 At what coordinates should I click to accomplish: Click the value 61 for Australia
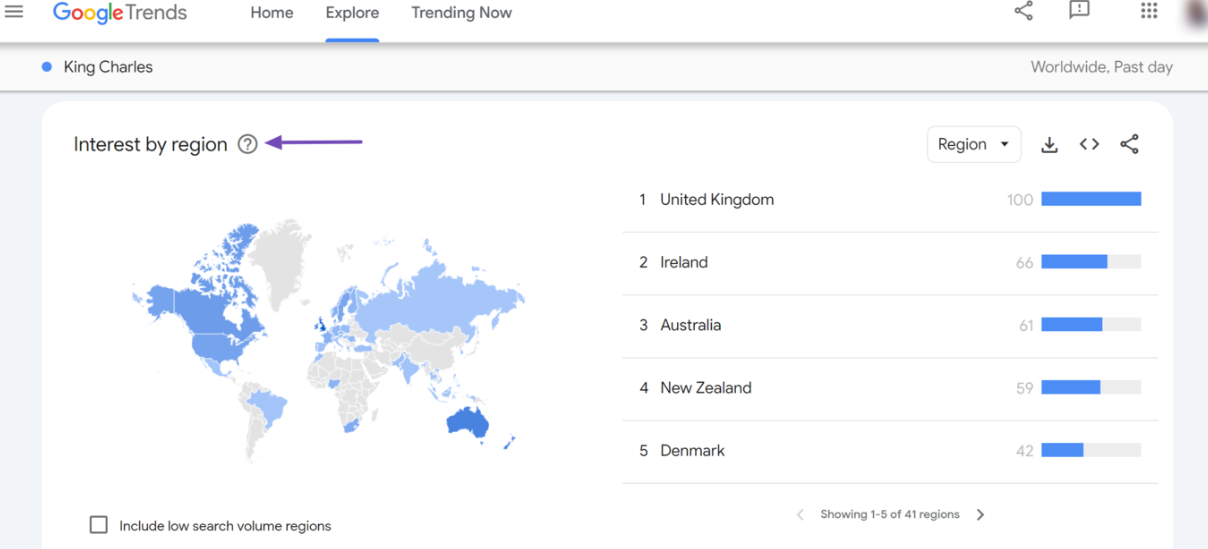pyautogui.click(x=1026, y=326)
